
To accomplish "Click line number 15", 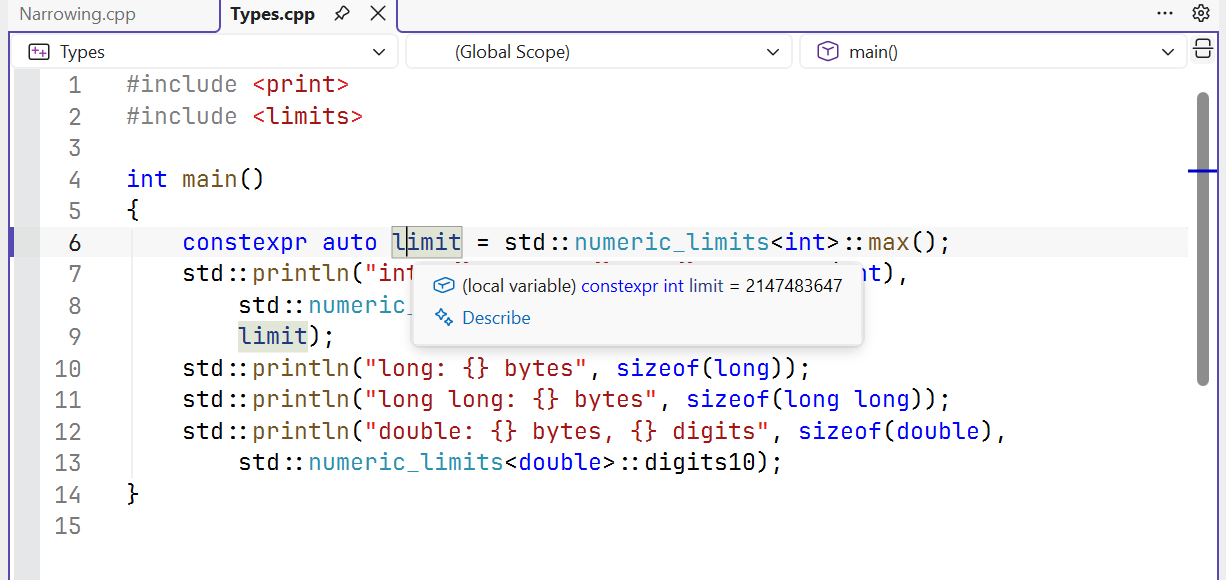I will point(68,525).
